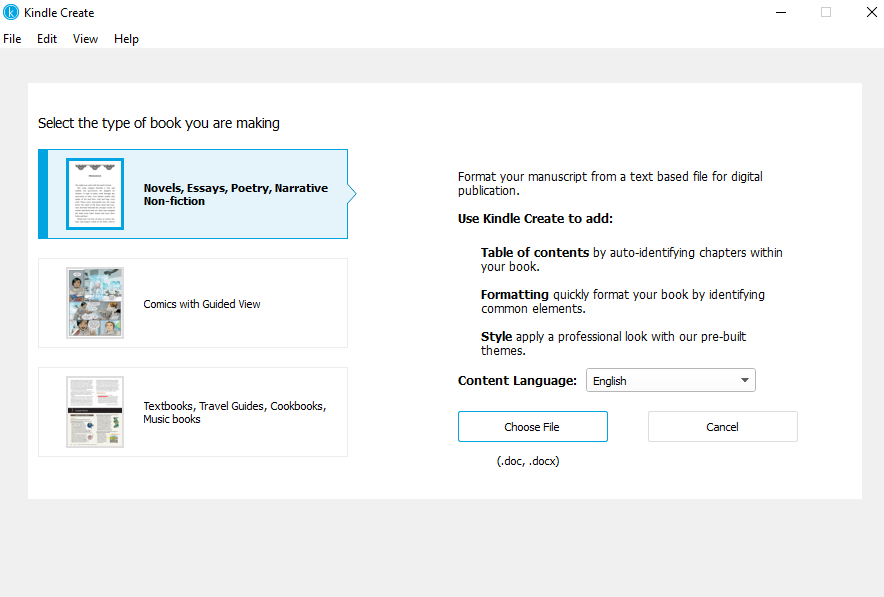Select the Textbooks, Travel Guides book type
This screenshot has height=597, width=884.
point(192,411)
